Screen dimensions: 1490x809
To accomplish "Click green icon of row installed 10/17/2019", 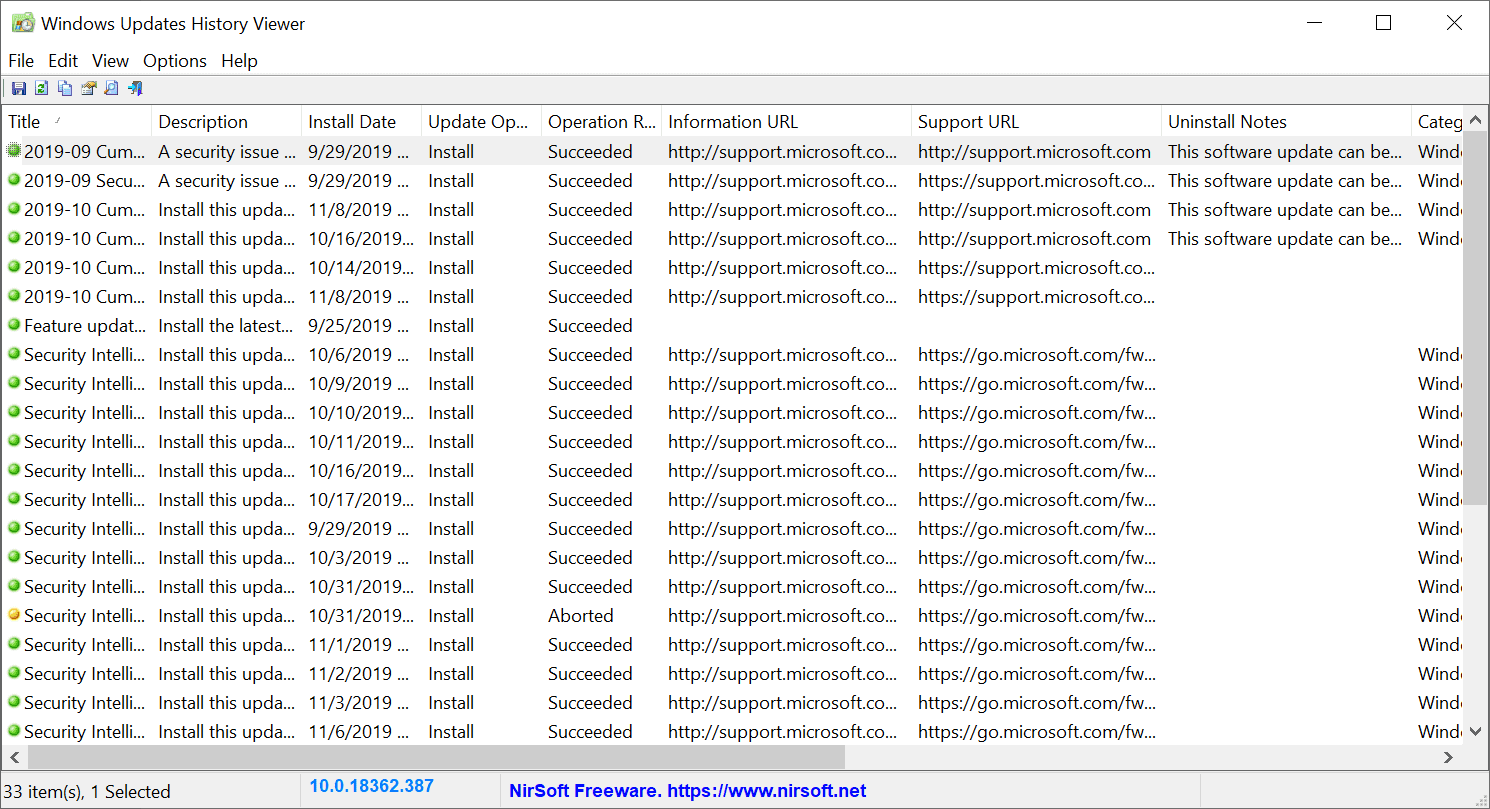I will [x=14, y=499].
